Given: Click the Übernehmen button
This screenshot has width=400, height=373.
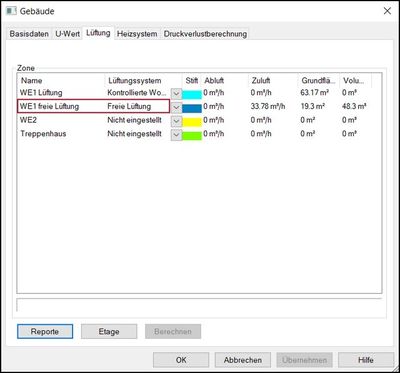Looking at the screenshot, I should (x=304, y=360).
